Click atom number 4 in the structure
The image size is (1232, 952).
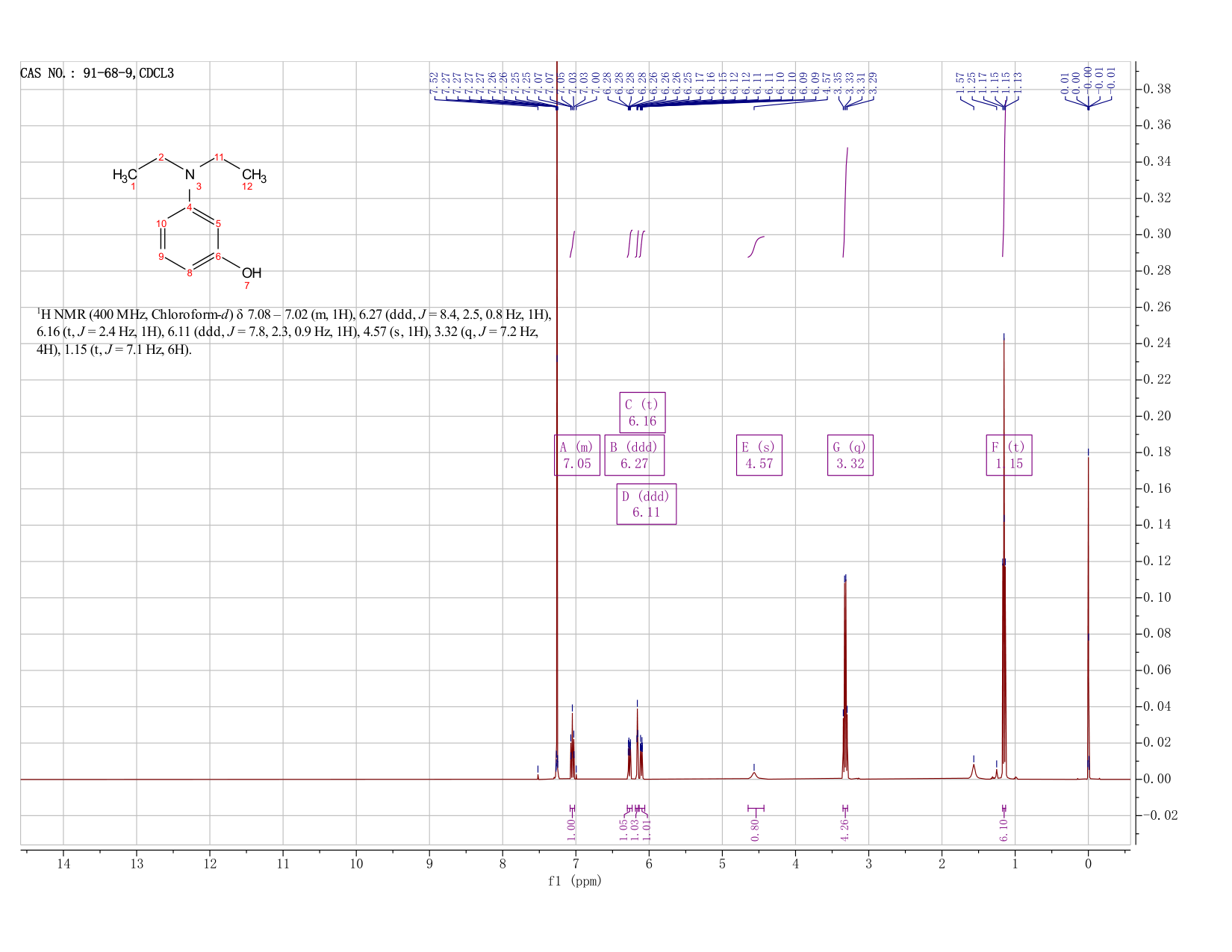(190, 206)
